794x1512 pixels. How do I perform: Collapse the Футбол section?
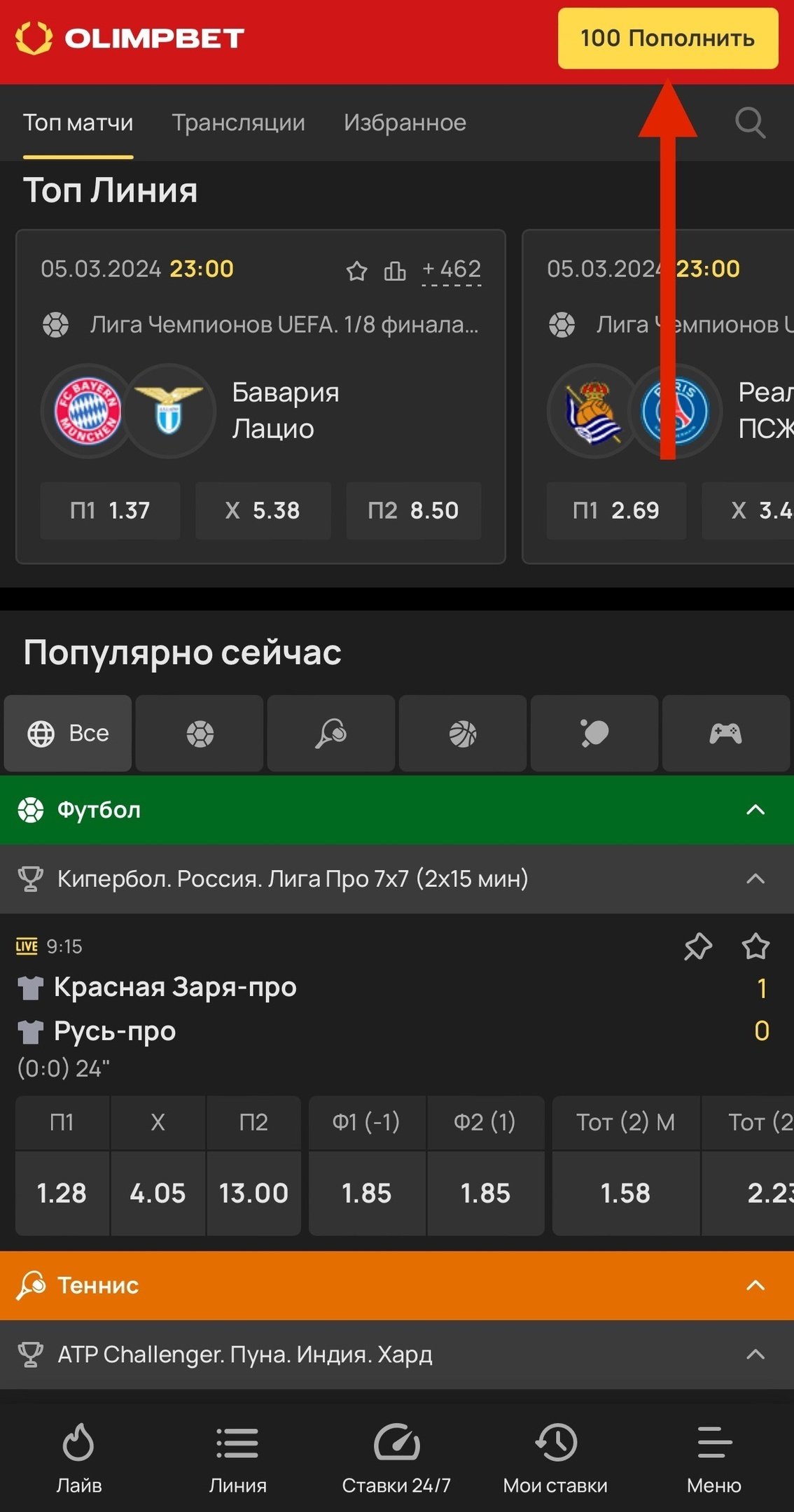pyautogui.click(x=755, y=810)
